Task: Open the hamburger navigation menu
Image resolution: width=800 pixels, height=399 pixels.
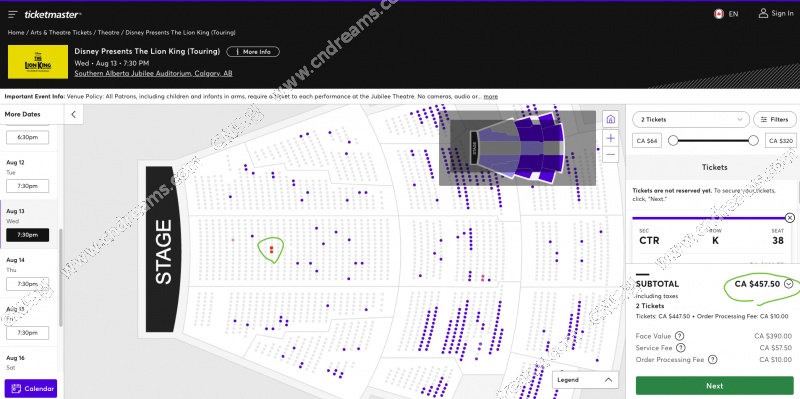Action: 13,14
